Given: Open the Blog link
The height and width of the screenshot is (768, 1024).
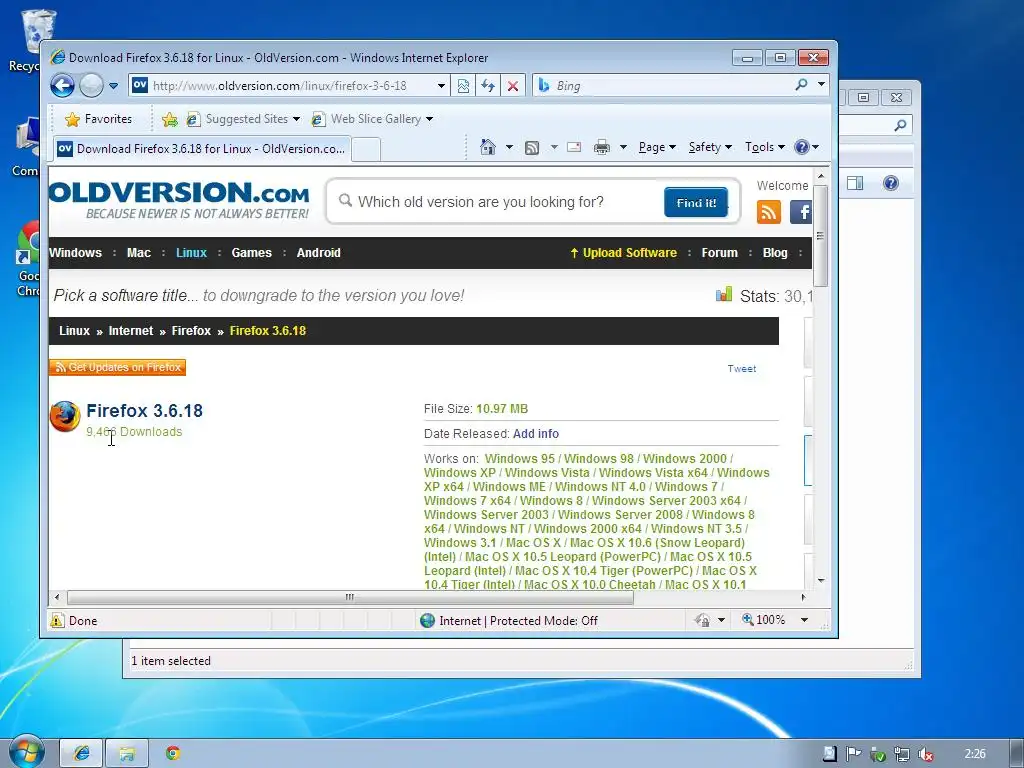Looking at the screenshot, I should [775, 253].
